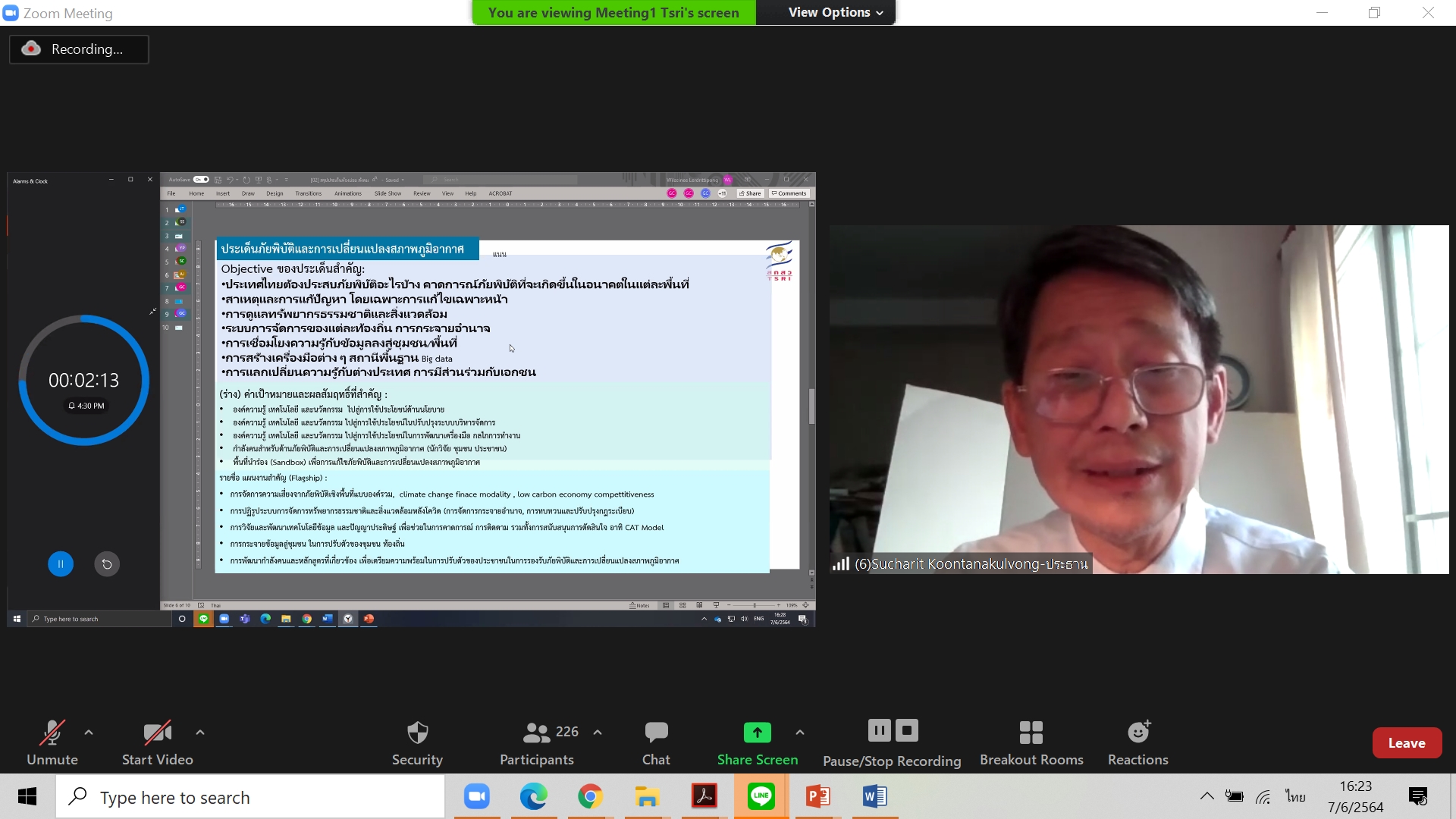
Task: Click the Comments button in shared PowerPoint
Action: coord(789,193)
